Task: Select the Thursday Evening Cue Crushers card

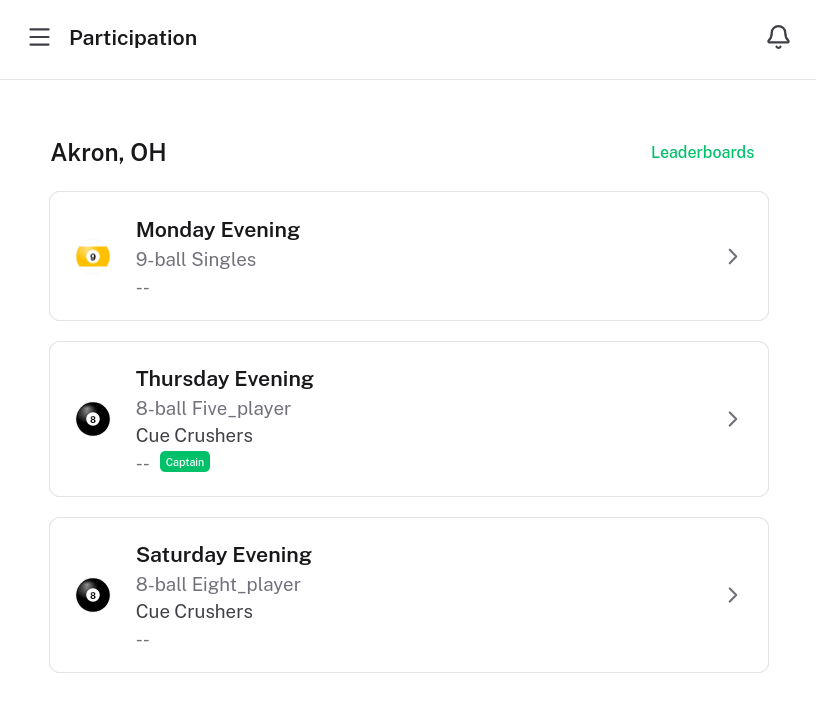Action: tap(408, 419)
